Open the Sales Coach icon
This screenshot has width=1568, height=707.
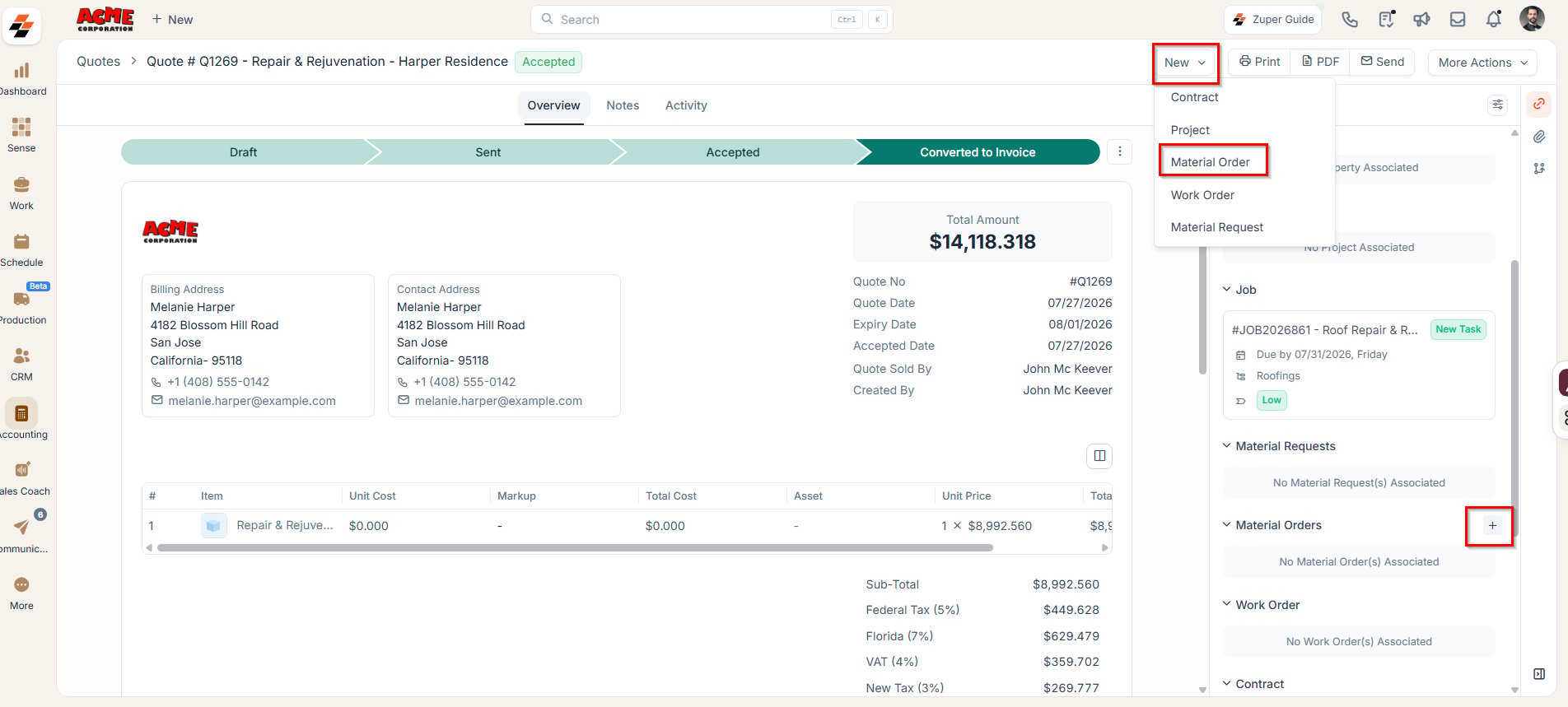coord(21,470)
